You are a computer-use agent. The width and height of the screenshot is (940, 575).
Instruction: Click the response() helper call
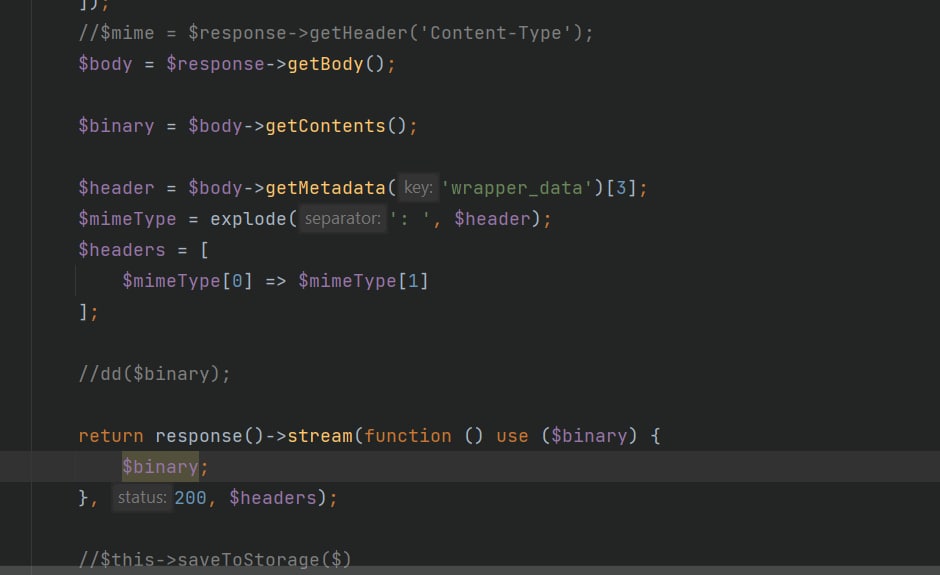coord(210,436)
